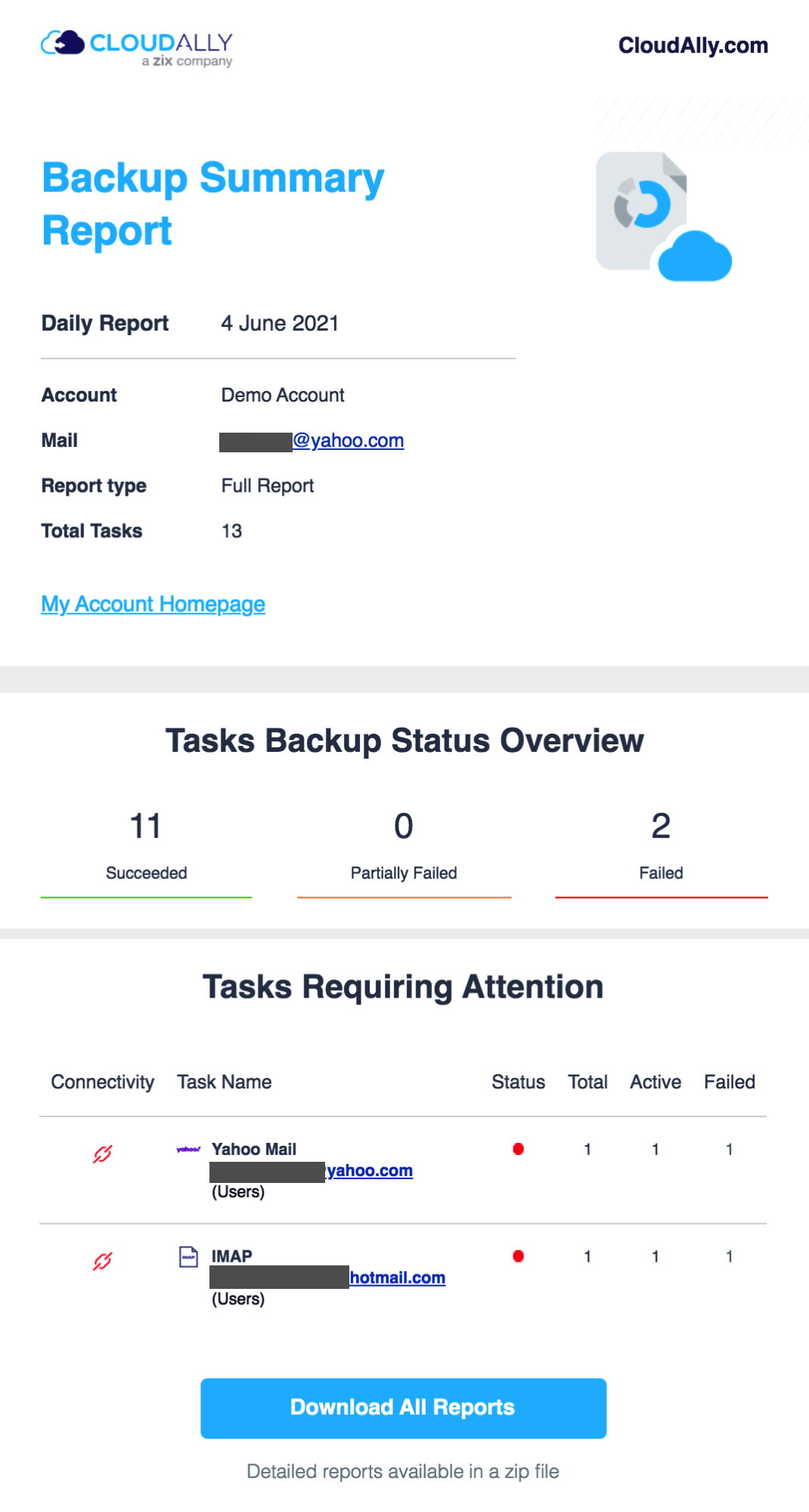Click Tasks Requiring Attention heading
The width and height of the screenshot is (809, 1512).
(403, 987)
